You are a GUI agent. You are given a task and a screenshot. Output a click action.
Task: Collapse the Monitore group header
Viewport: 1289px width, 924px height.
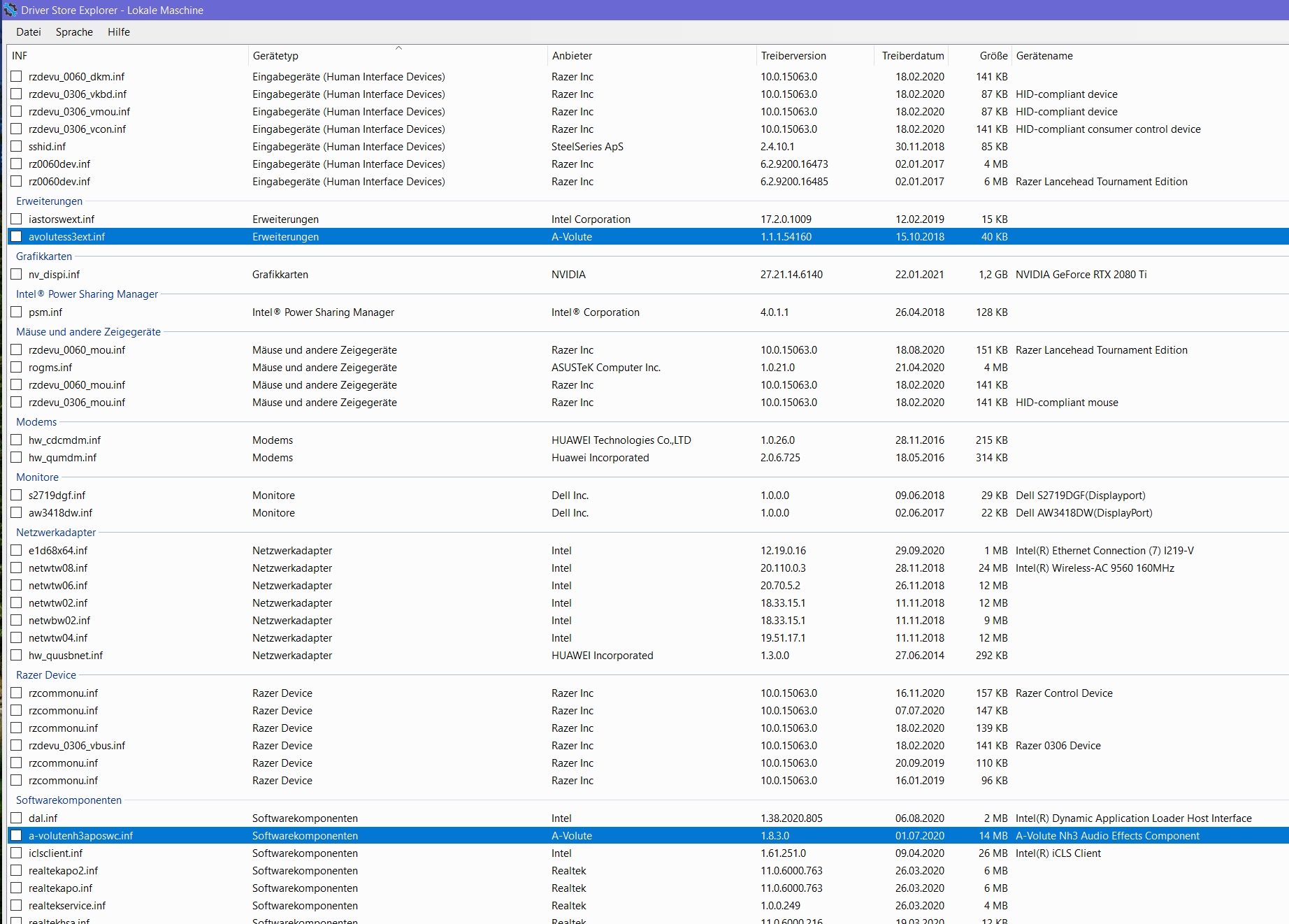[37, 477]
